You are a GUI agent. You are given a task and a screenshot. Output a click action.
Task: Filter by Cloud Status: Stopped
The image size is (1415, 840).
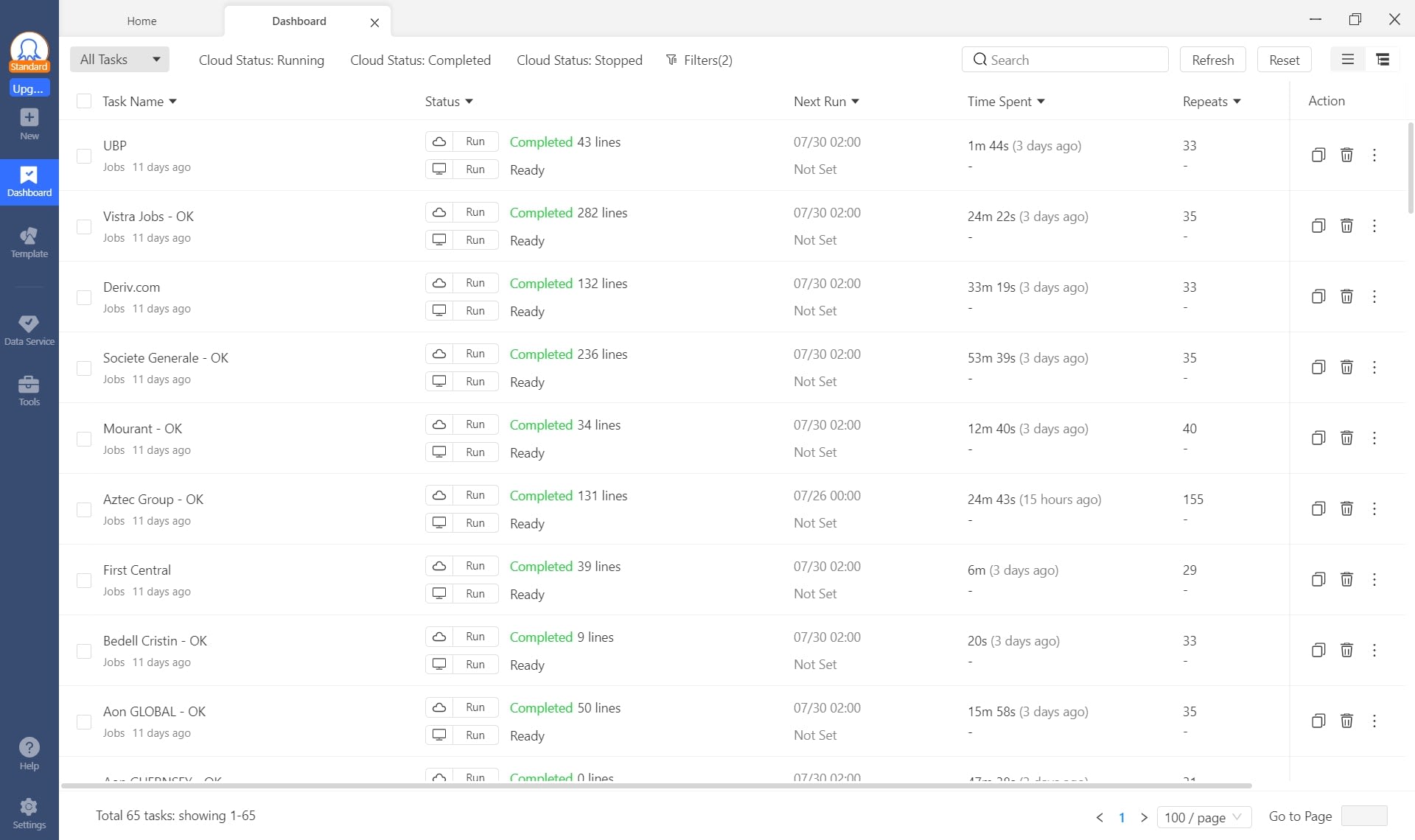pyautogui.click(x=579, y=60)
